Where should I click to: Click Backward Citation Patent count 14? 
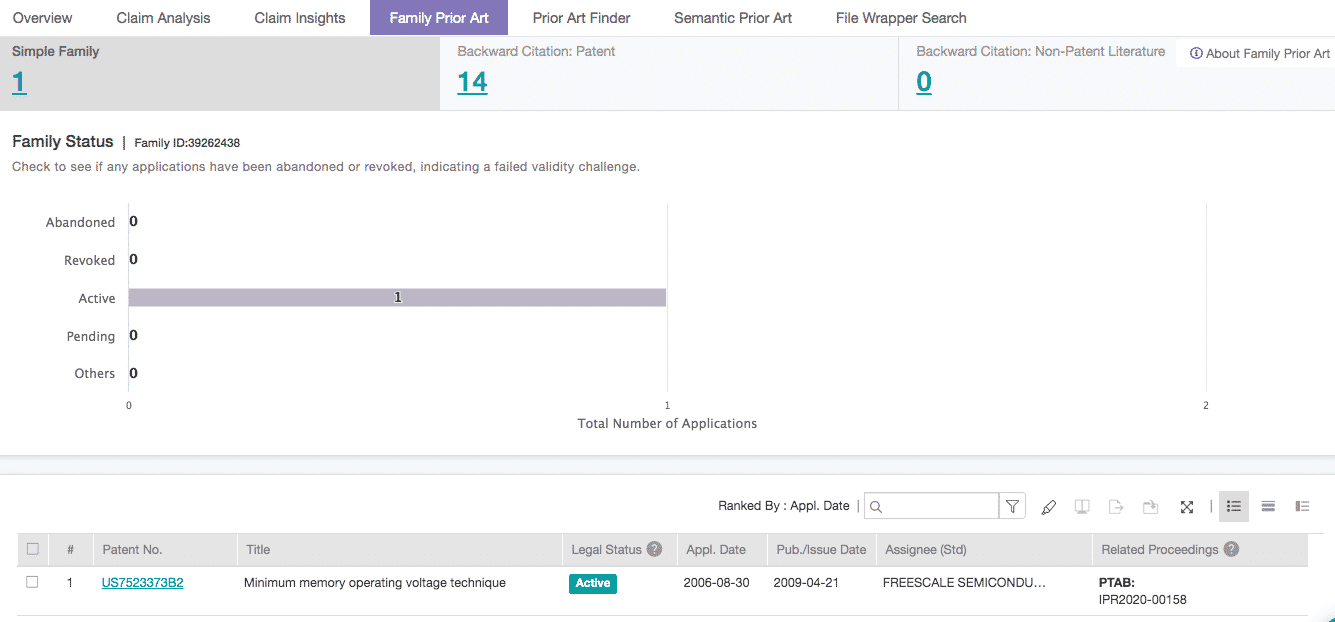(x=472, y=82)
